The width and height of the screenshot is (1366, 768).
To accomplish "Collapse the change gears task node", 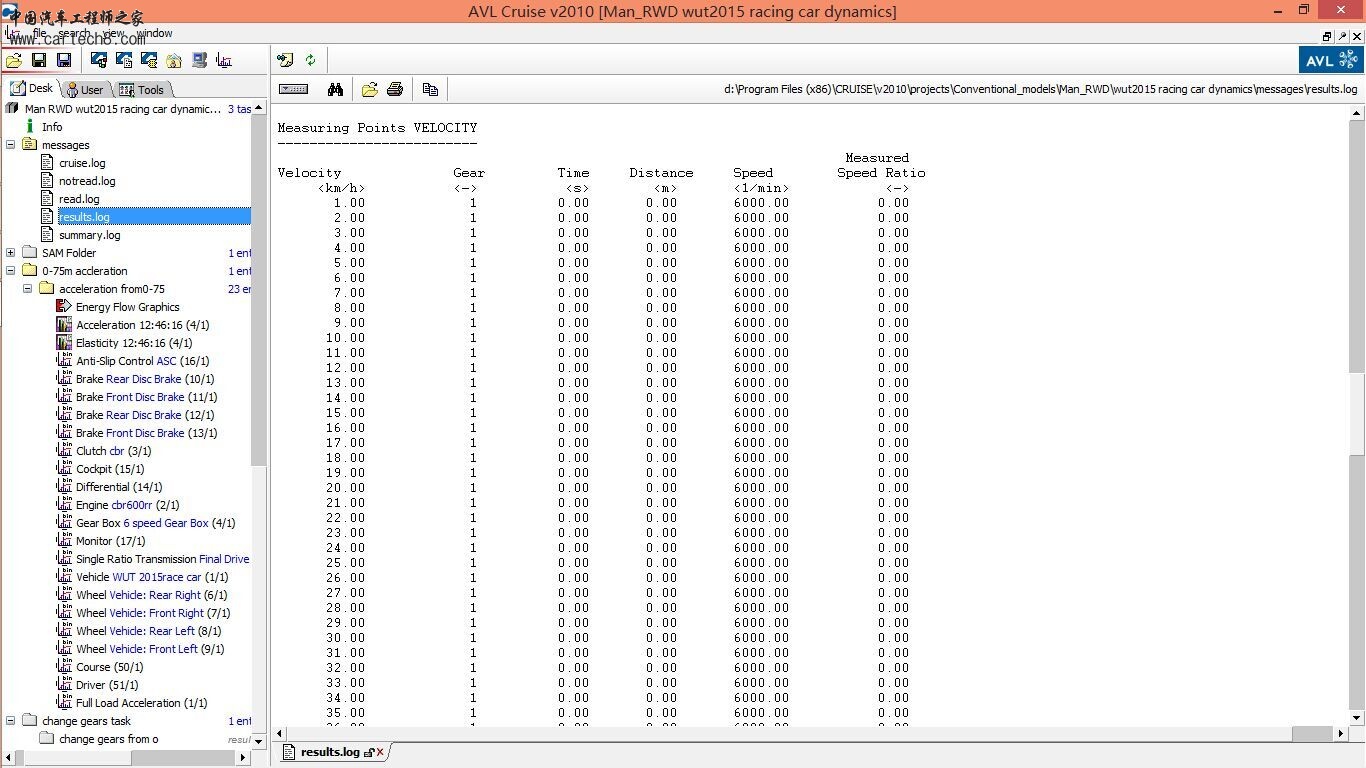I will [11, 721].
